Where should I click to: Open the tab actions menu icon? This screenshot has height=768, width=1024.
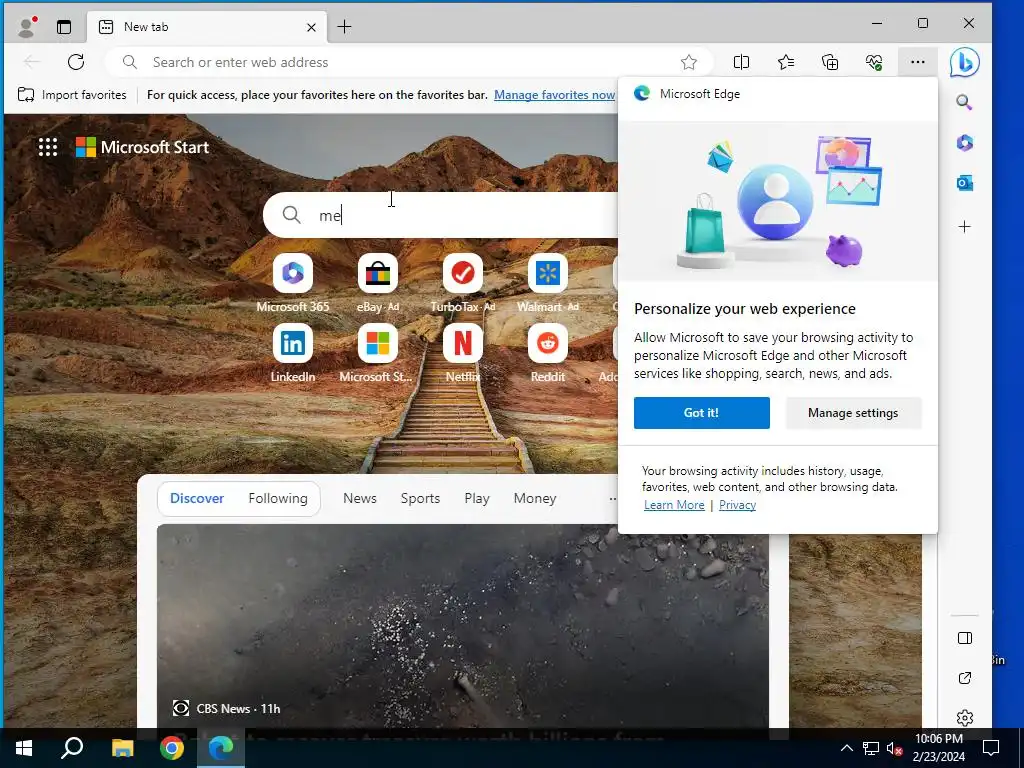point(64,27)
